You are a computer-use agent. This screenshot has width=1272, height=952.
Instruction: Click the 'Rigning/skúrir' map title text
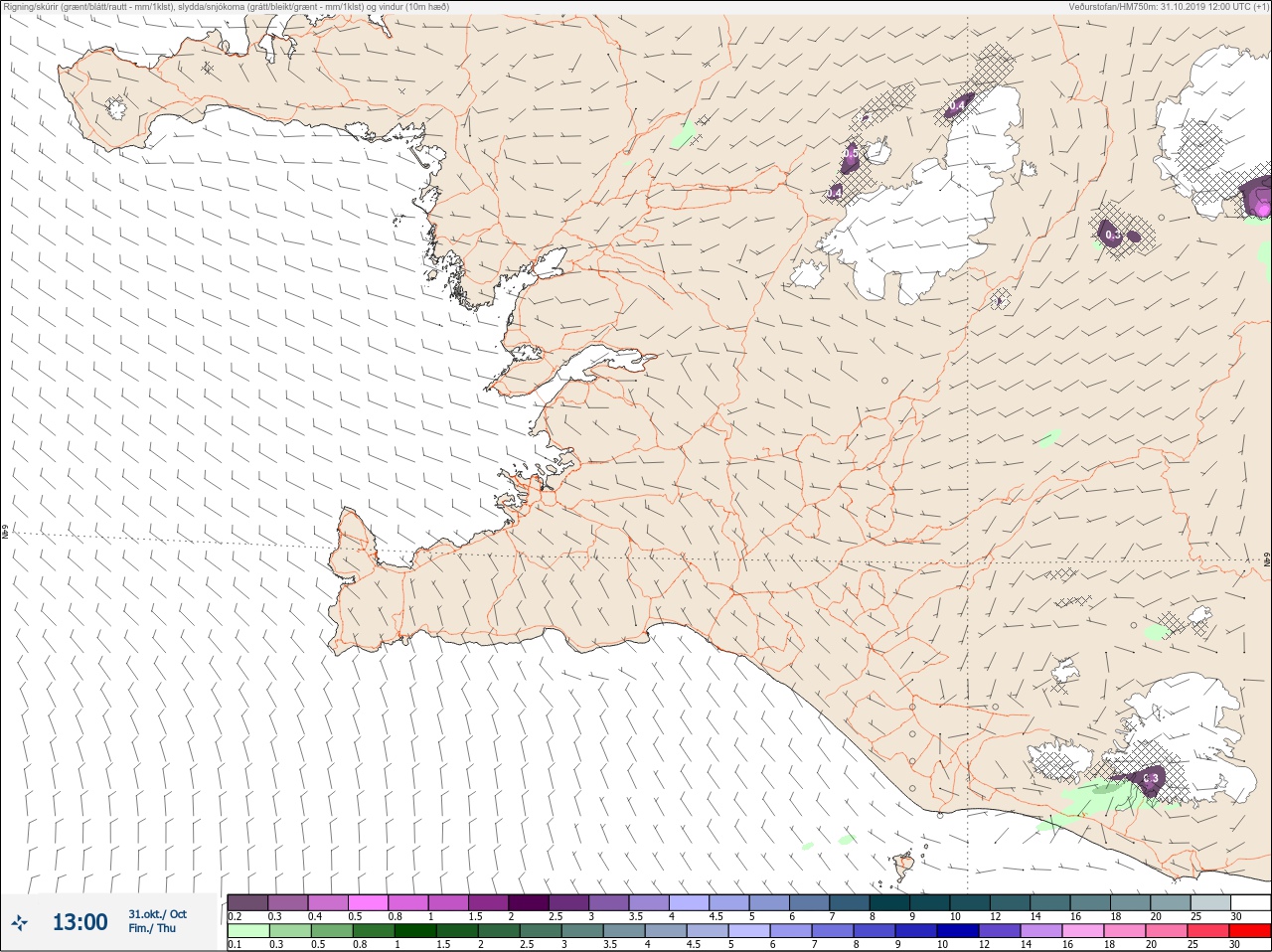[x=31, y=6]
